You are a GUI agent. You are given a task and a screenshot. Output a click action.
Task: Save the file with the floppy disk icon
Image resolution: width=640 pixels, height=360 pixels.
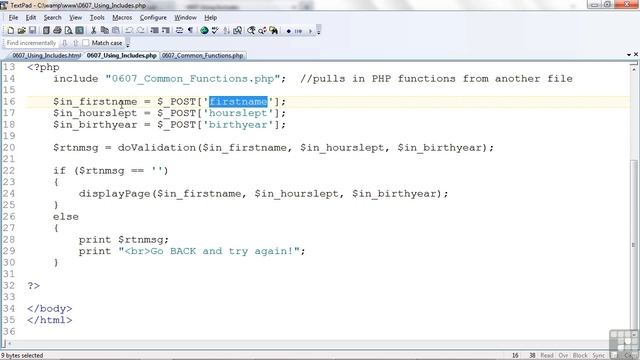[x=32, y=30]
